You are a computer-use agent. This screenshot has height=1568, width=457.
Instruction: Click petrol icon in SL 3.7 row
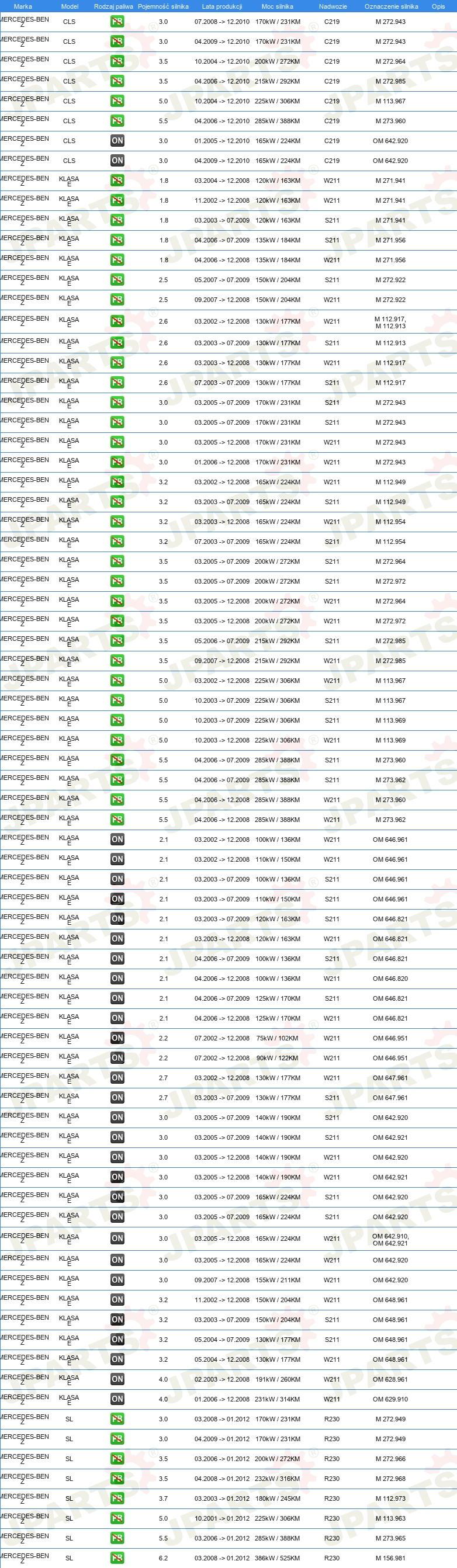click(x=117, y=1498)
